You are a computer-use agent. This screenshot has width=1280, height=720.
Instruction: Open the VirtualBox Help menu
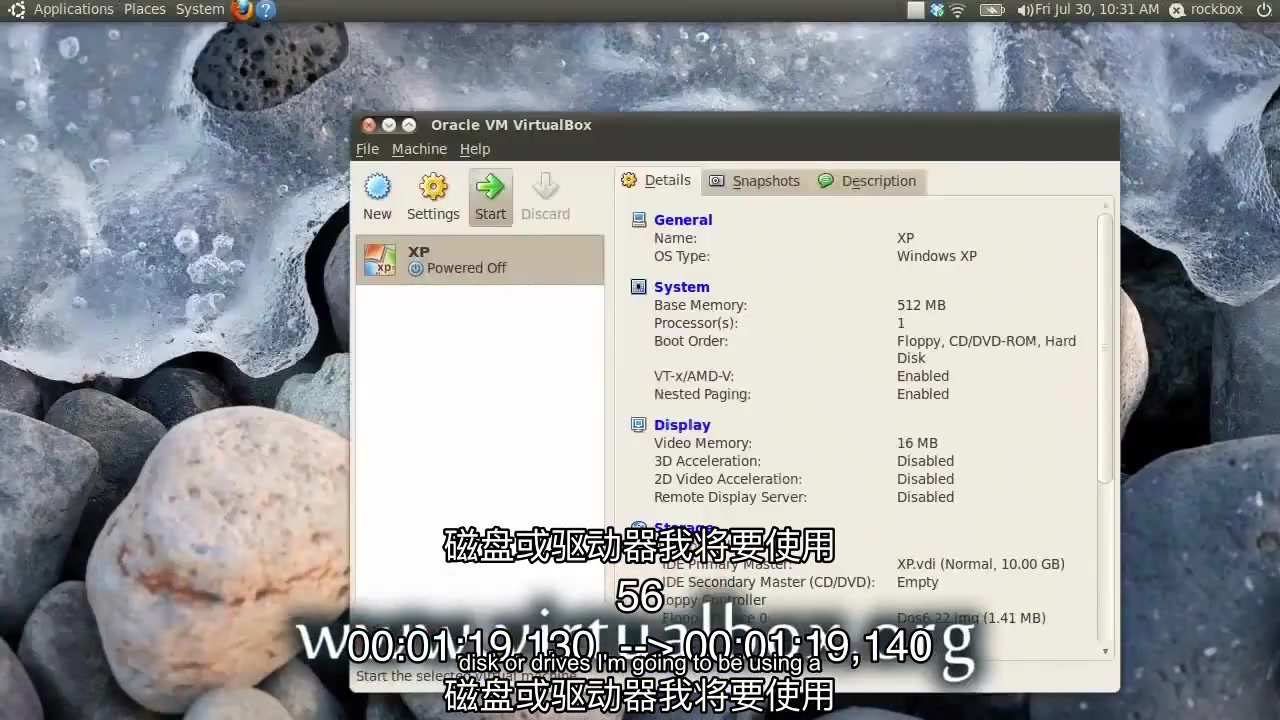[x=475, y=149]
